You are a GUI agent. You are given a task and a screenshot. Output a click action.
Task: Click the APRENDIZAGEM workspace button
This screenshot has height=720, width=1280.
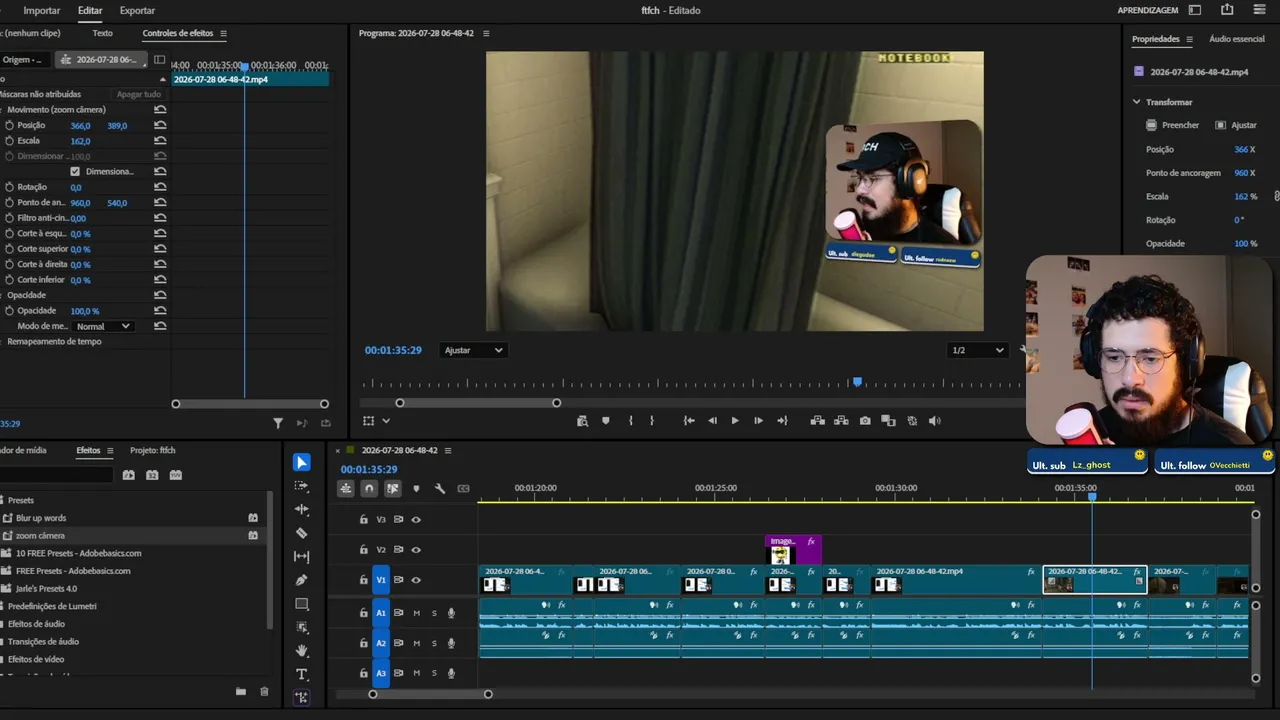[1148, 10]
